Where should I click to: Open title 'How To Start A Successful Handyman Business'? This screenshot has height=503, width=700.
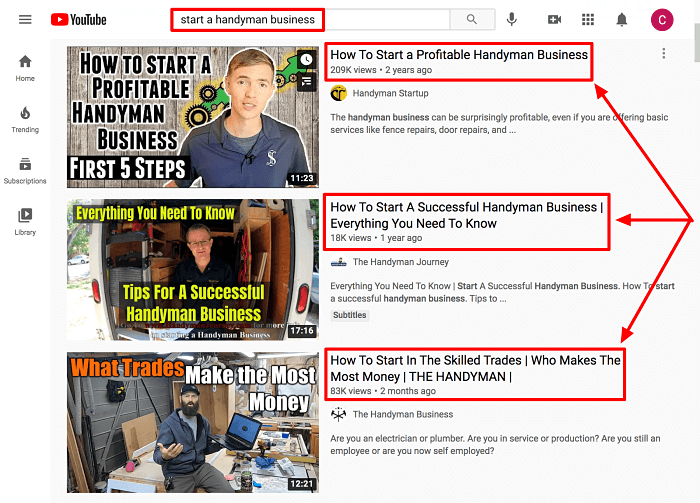coord(467,215)
